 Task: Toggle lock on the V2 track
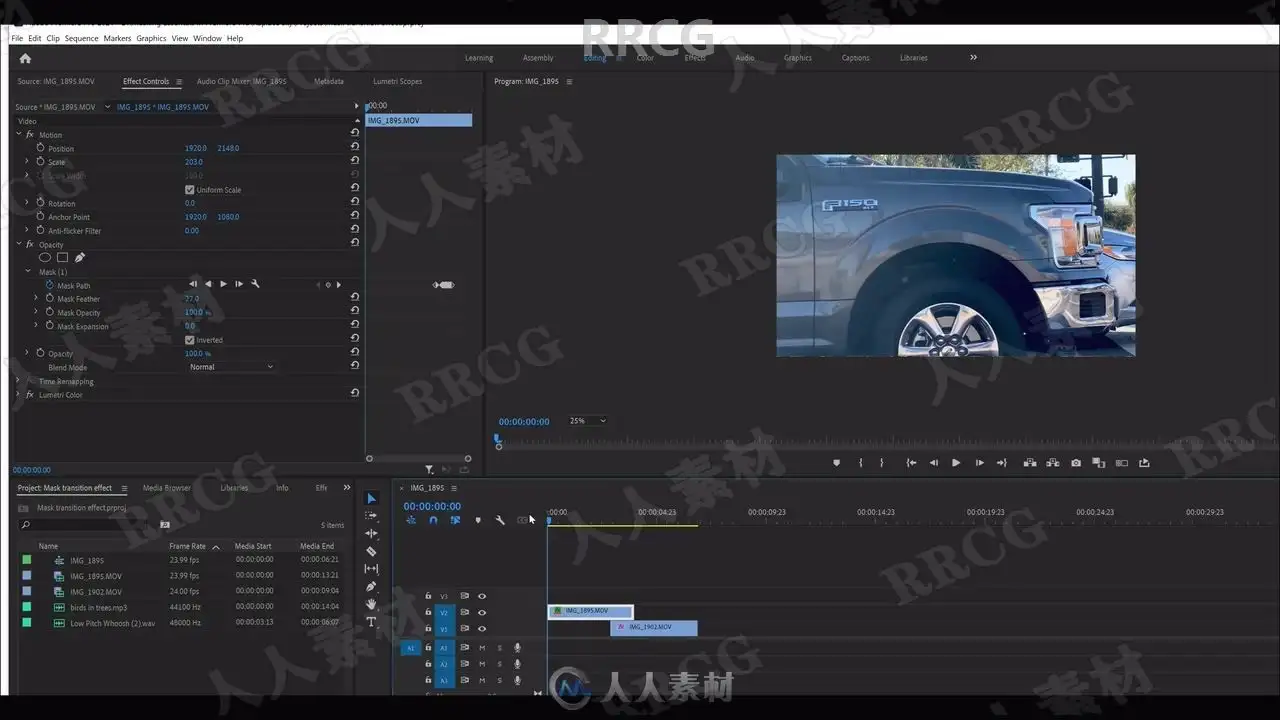pyautogui.click(x=428, y=613)
